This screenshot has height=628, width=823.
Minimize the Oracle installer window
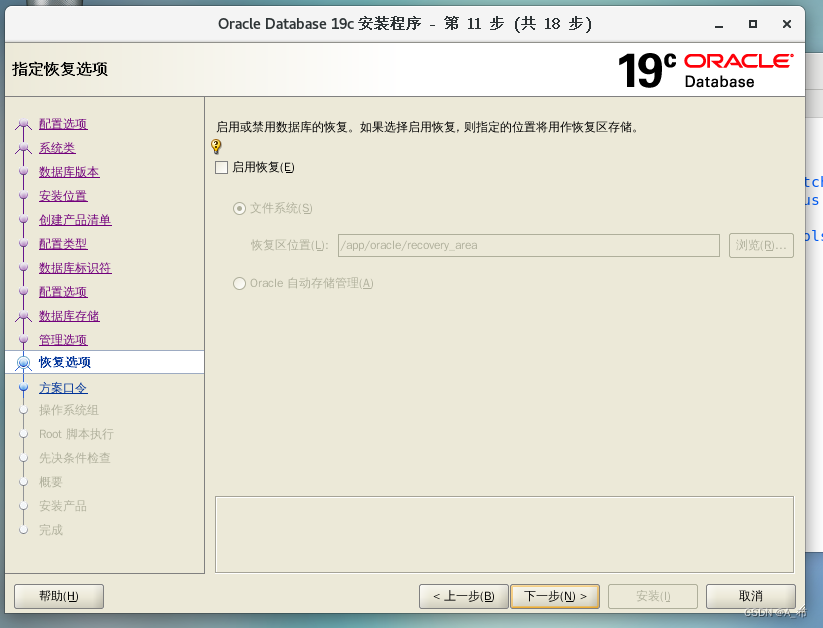[x=719, y=24]
